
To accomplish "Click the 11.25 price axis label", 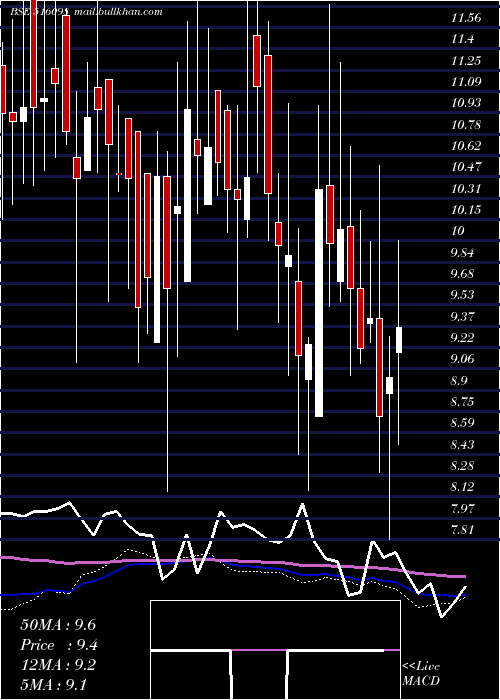I will [466, 61].
